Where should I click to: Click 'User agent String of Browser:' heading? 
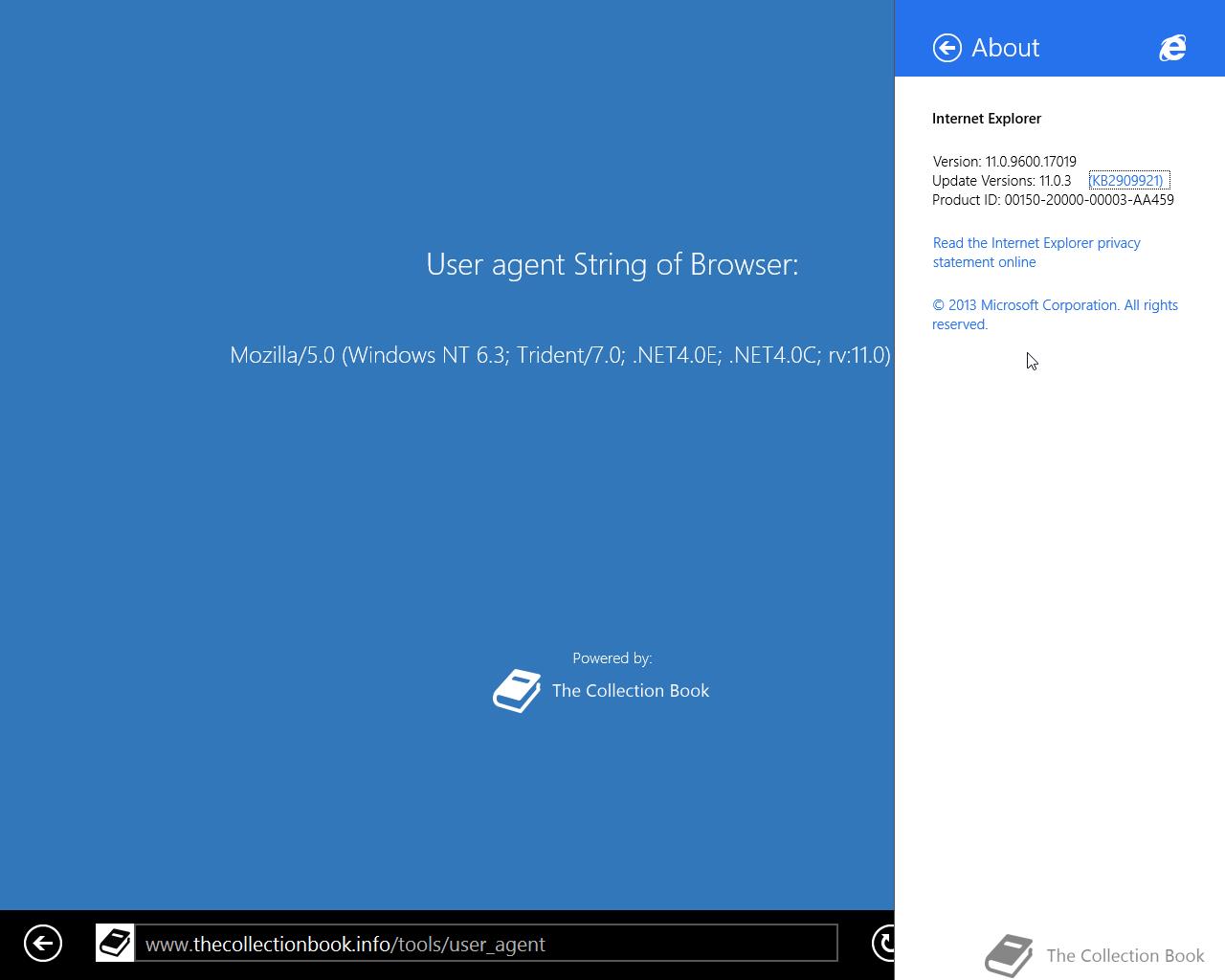(612, 264)
